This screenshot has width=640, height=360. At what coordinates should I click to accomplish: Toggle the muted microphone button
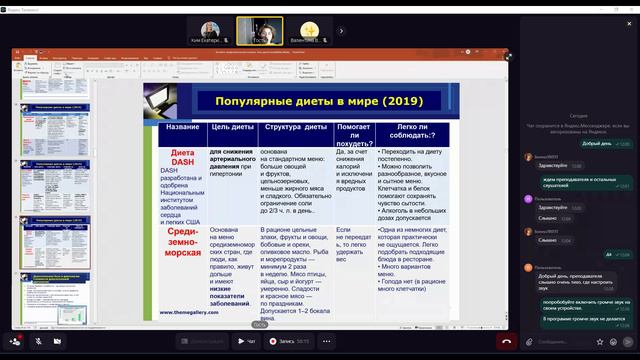click(x=38, y=341)
